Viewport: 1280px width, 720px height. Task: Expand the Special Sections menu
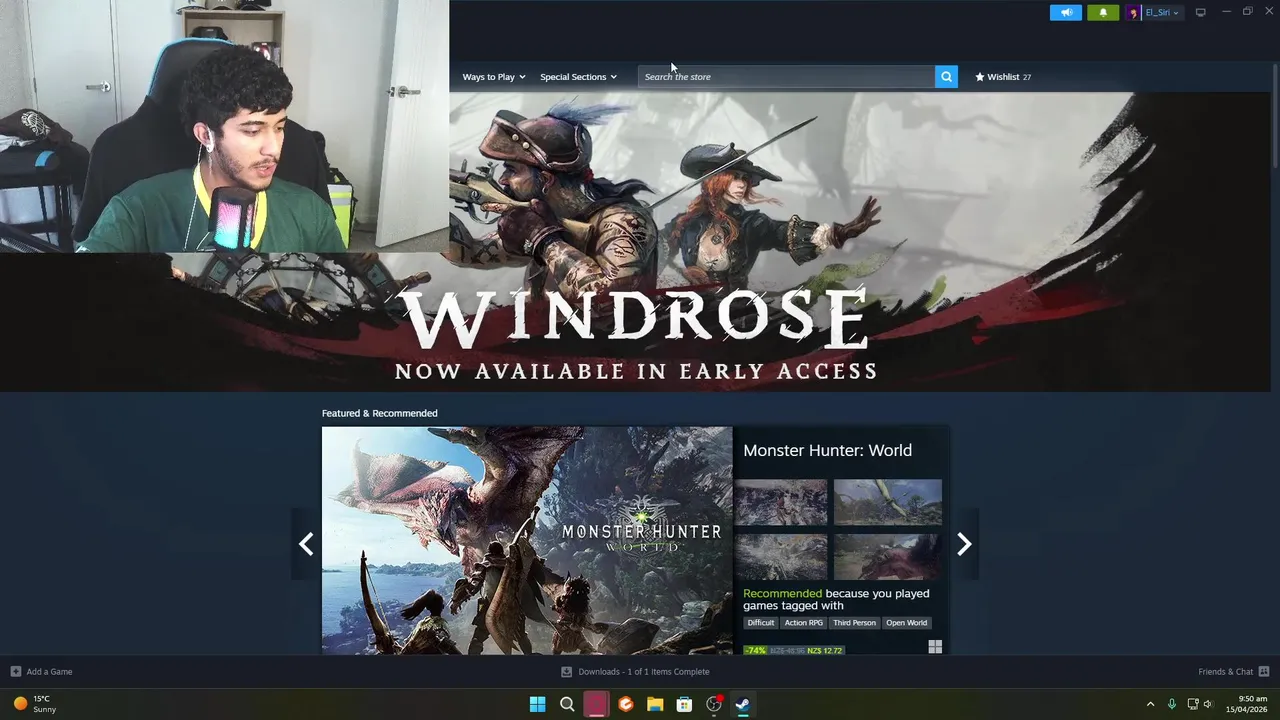(578, 77)
